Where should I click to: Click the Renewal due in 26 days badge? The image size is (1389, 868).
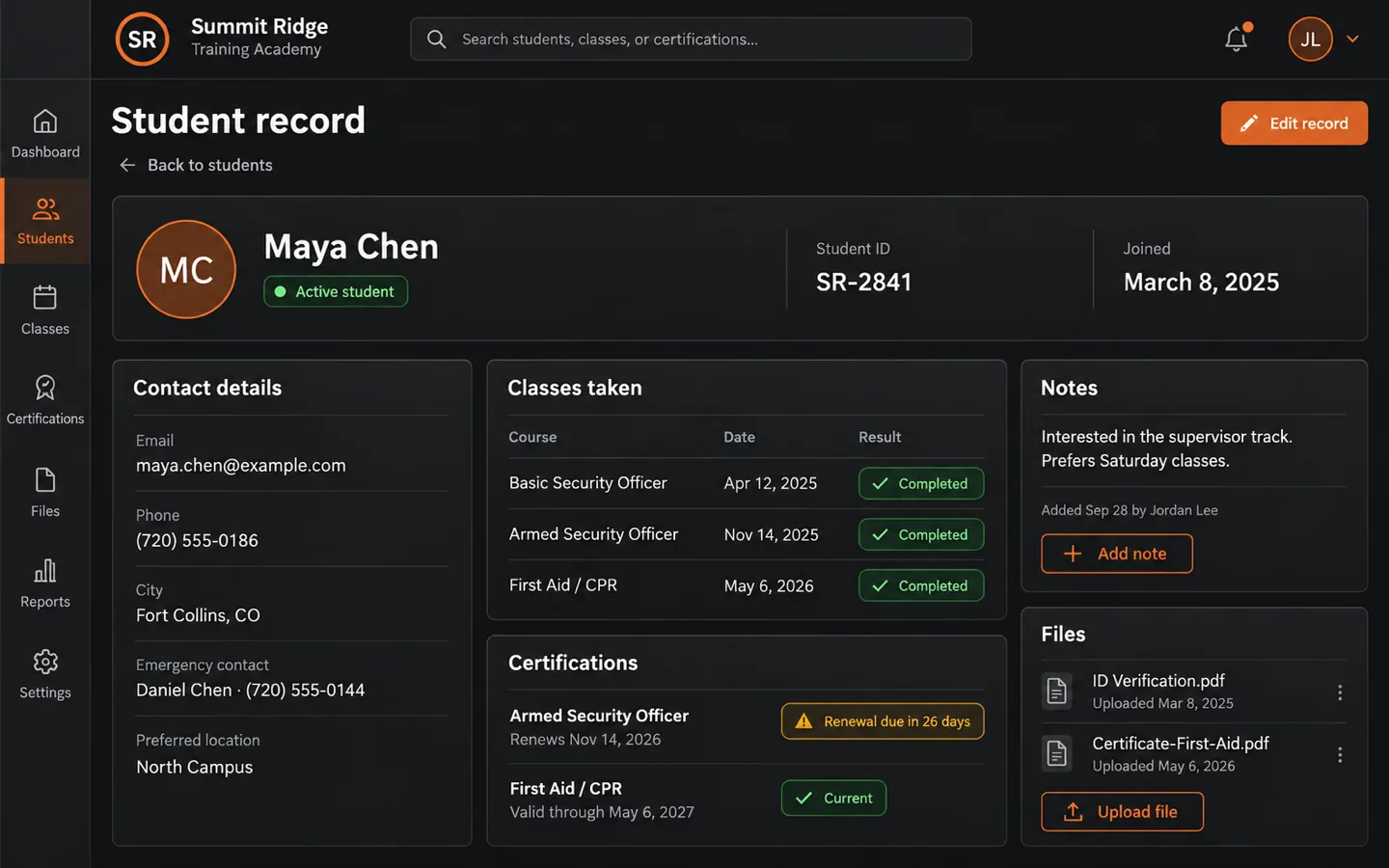click(883, 721)
